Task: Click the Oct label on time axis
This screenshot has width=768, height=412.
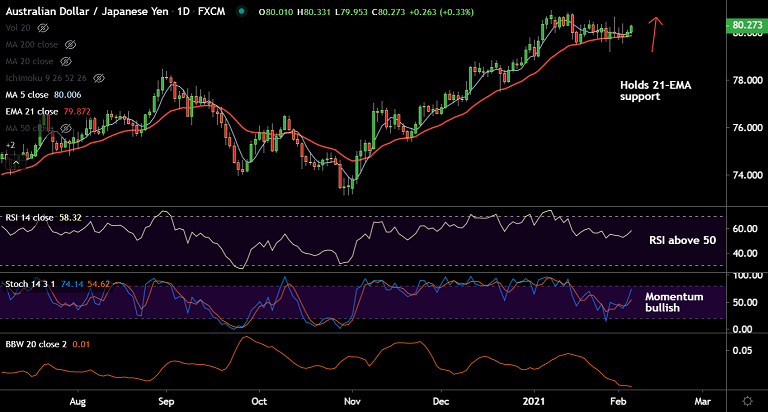Action: click(x=259, y=401)
